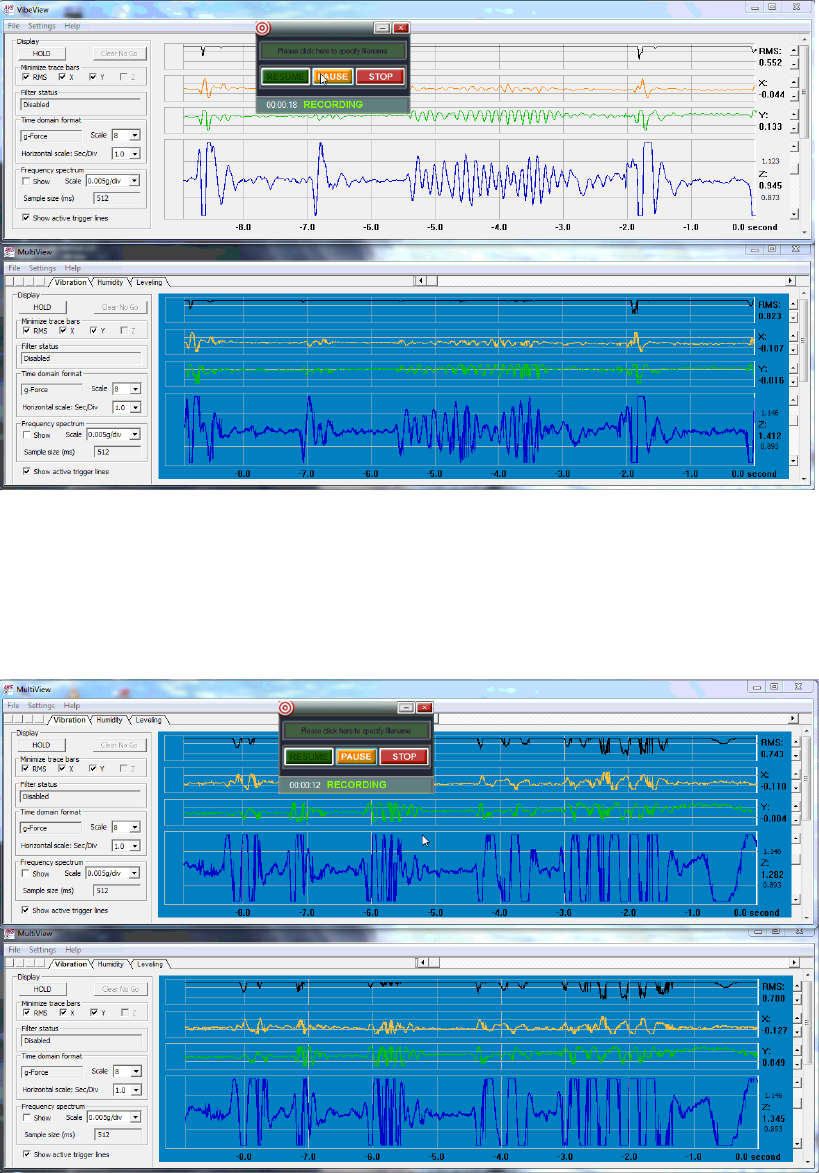Viewport: 819px width, 1173px height.
Task: Toggle RMS checkbox in VibeView window
Action: pyautogui.click(x=26, y=76)
